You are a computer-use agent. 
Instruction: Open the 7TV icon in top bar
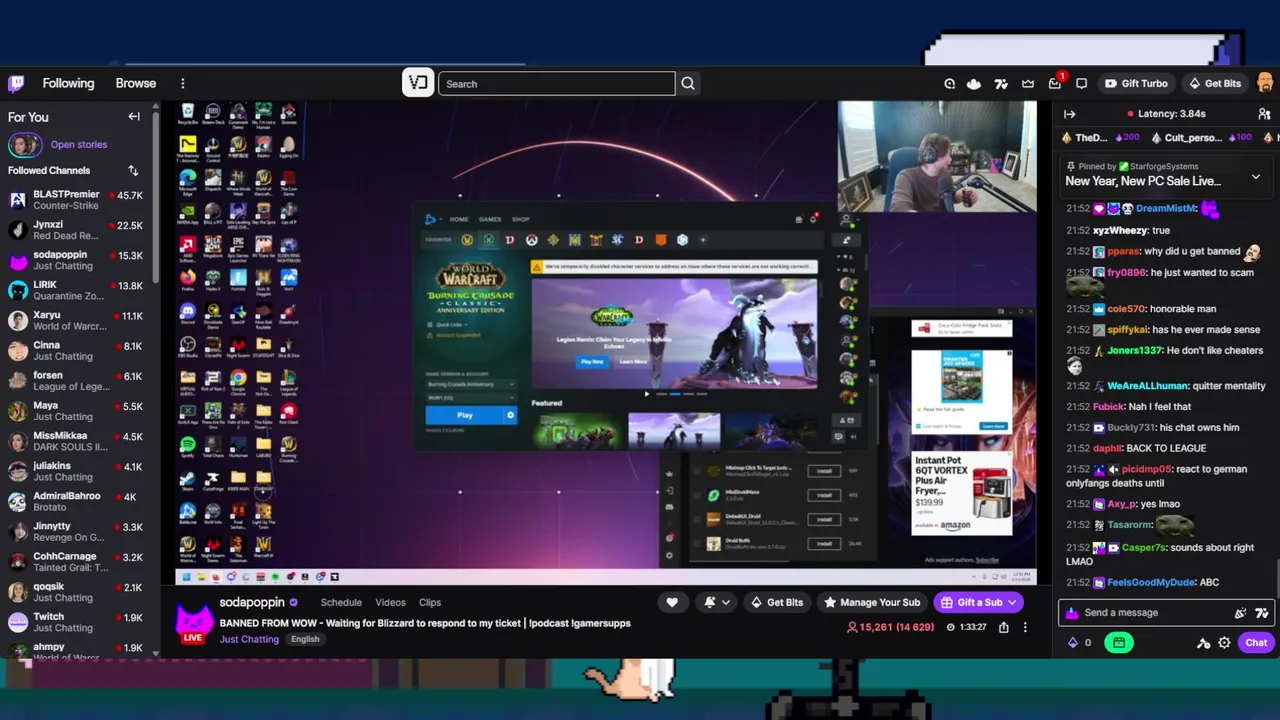click(x=1001, y=84)
